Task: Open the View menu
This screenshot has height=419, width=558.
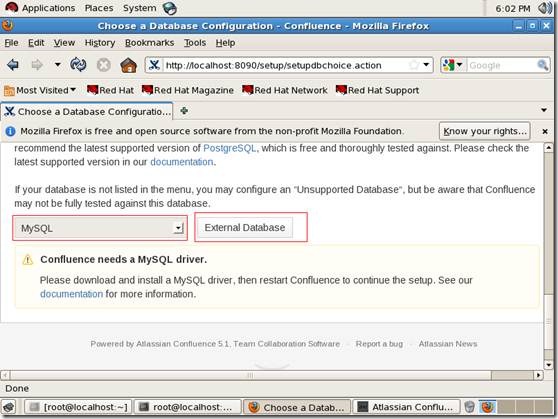Action: 64,43
